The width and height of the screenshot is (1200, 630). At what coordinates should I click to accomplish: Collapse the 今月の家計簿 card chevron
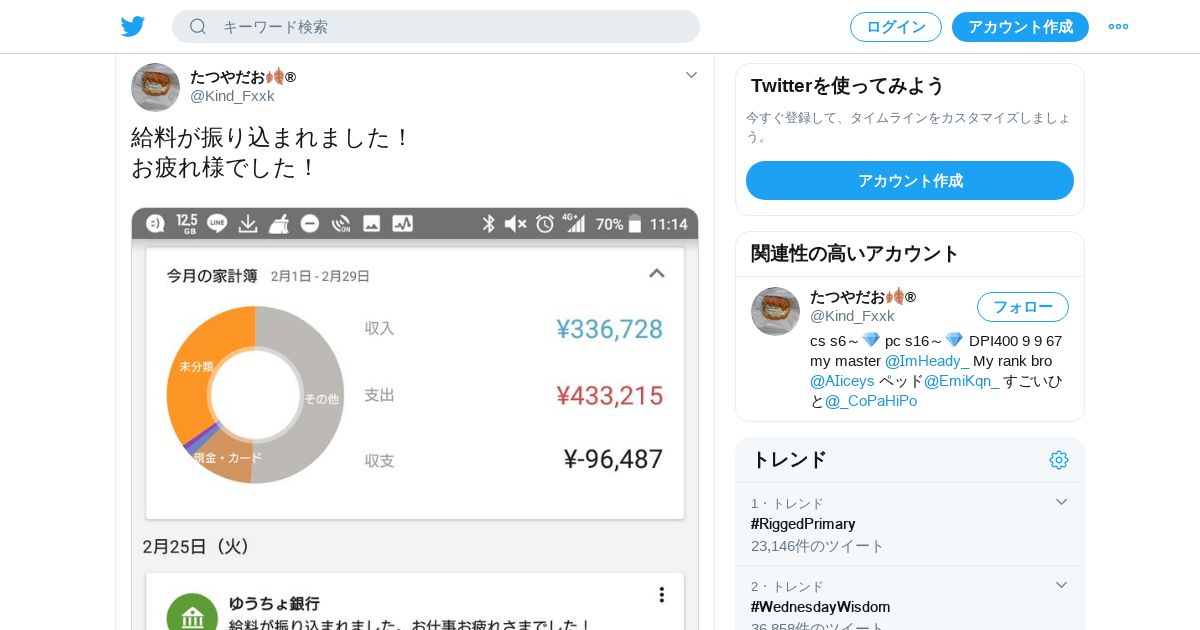pos(657,274)
